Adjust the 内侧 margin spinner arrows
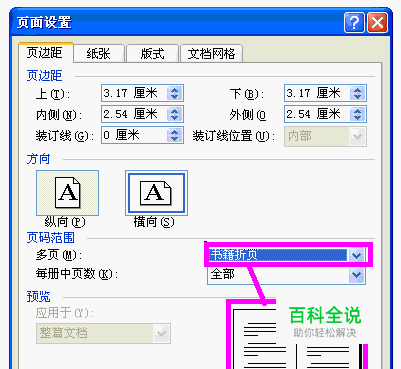 tap(175, 114)
